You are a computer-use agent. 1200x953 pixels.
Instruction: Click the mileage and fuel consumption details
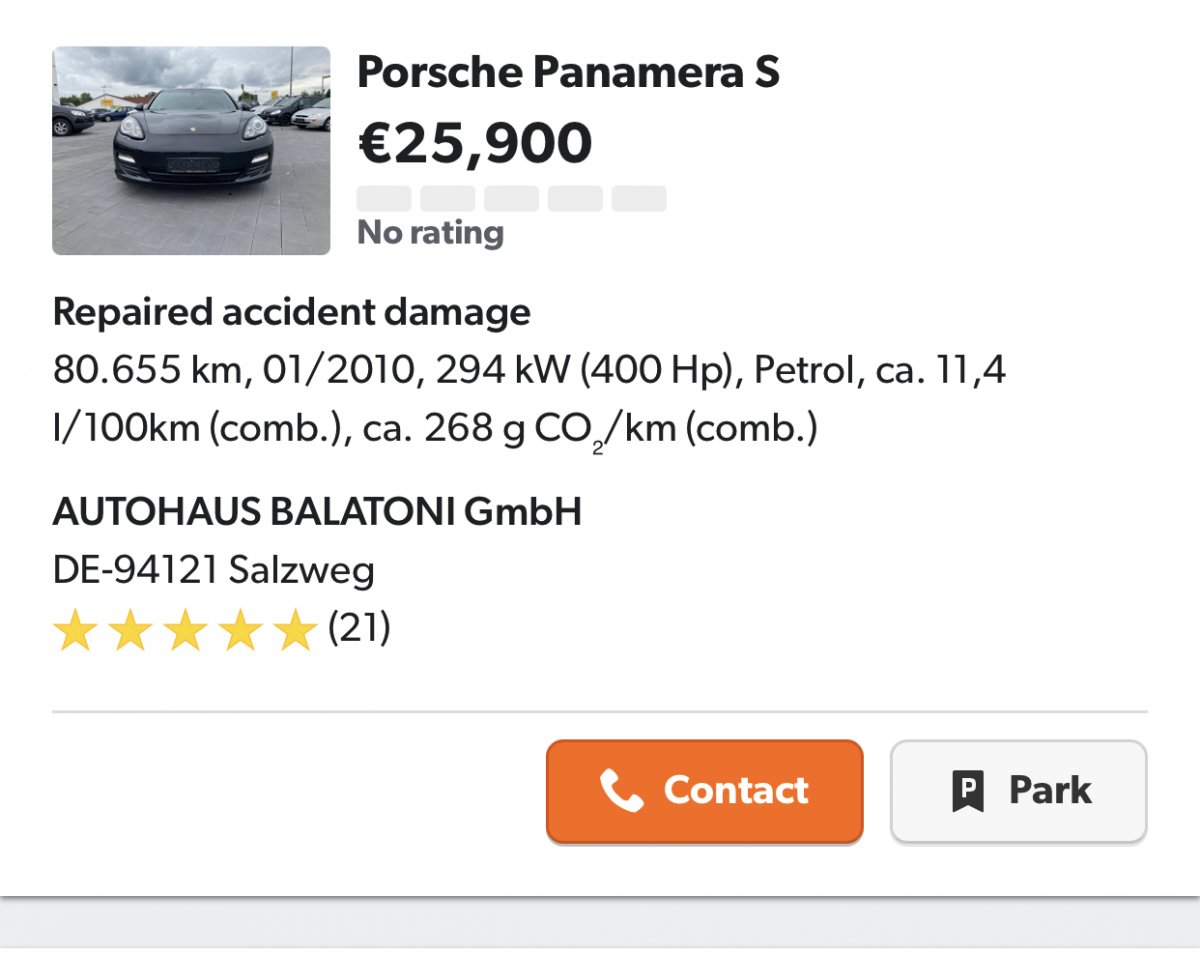528,399
